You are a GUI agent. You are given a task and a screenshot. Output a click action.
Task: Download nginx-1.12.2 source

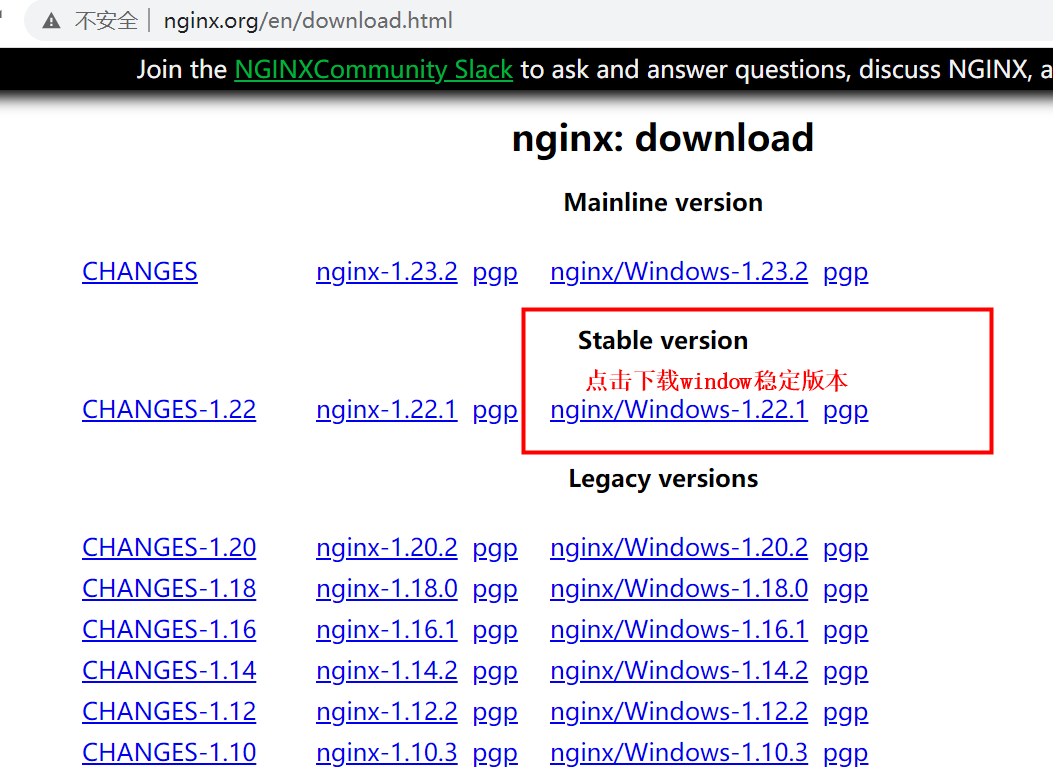(x=387, y=712)
